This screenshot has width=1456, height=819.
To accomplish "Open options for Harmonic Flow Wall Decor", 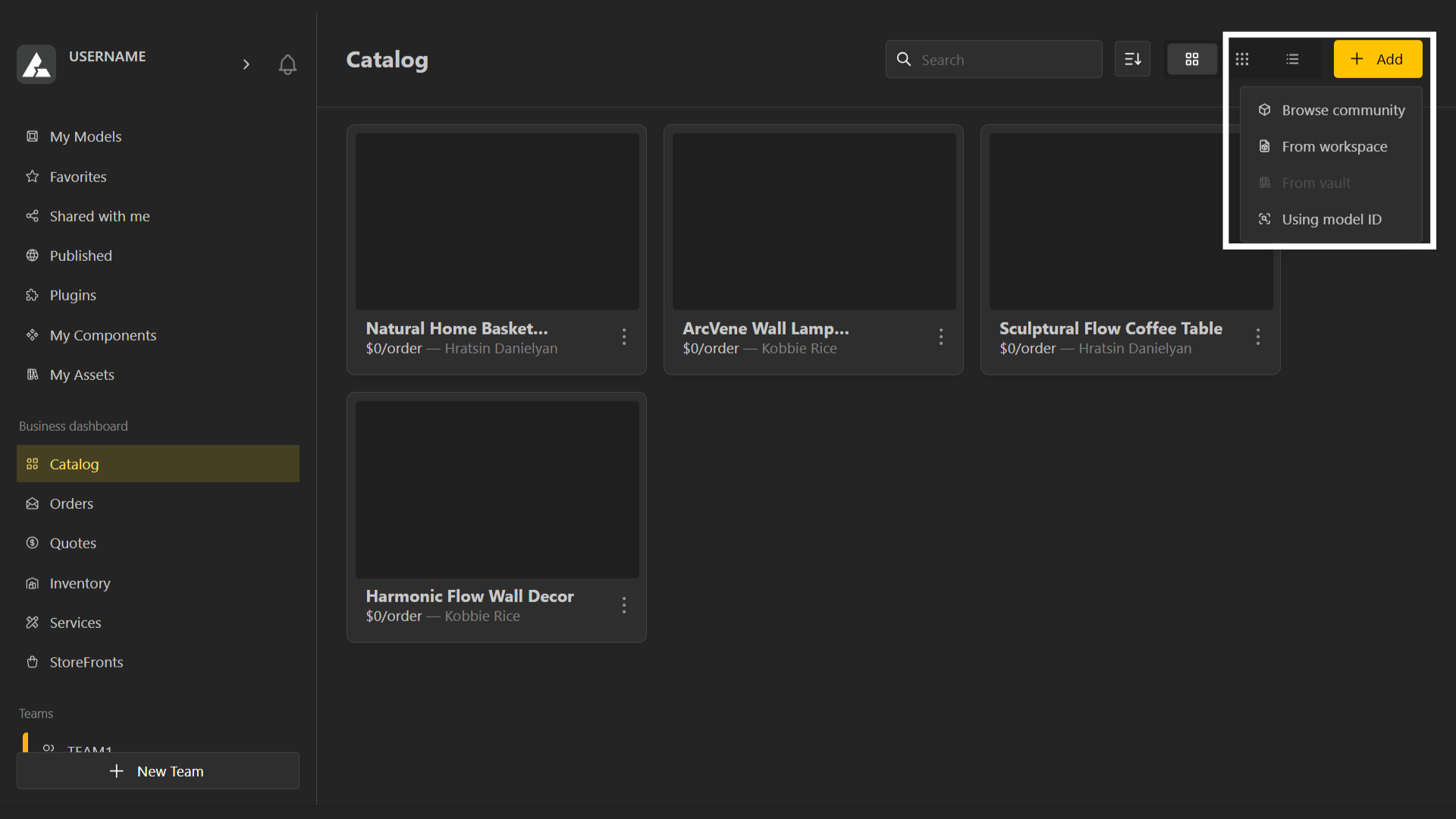I will coord(624,605).
